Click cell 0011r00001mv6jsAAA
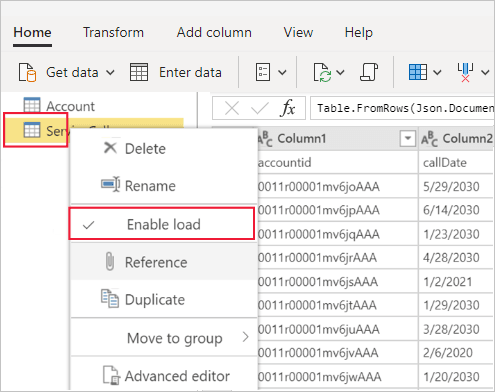The height and width of the screenshot is (392, 495). 337,282
